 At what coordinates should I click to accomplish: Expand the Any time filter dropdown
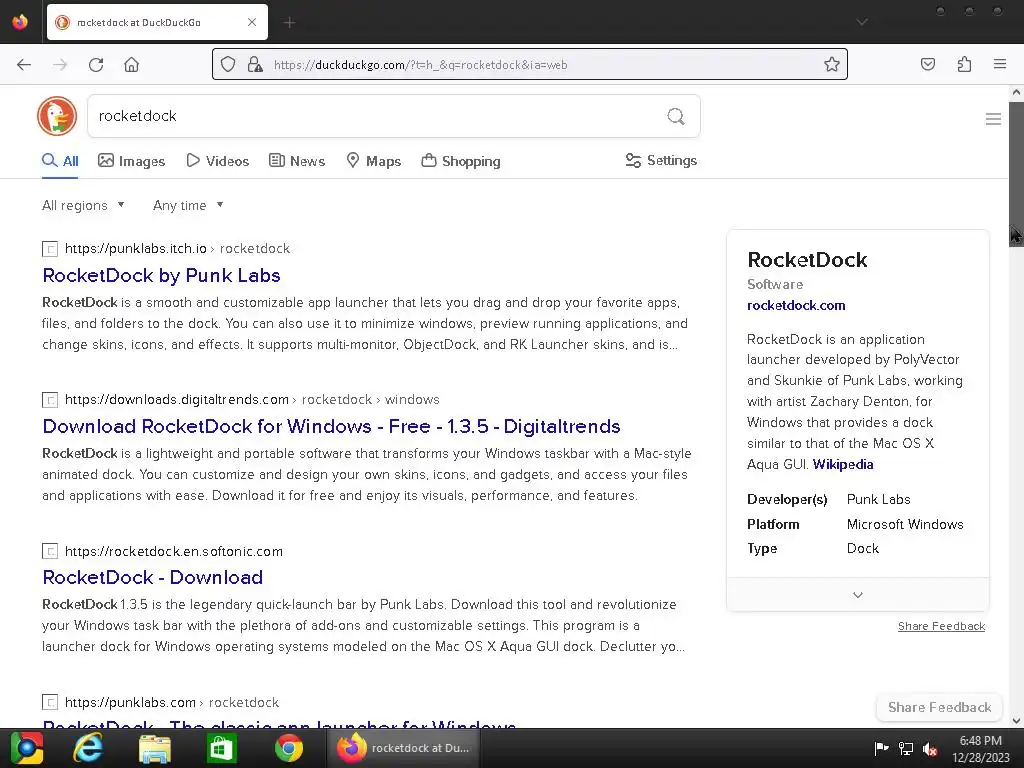coord(188,205)
